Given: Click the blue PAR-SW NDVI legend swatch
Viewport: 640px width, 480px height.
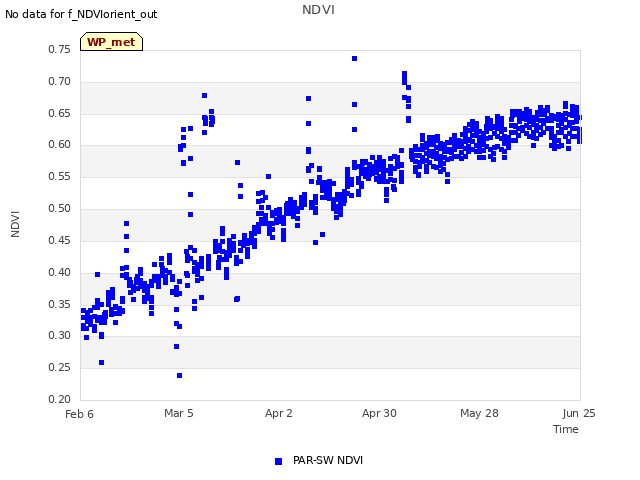Looking at the screenshot, I should click(278, 461).
